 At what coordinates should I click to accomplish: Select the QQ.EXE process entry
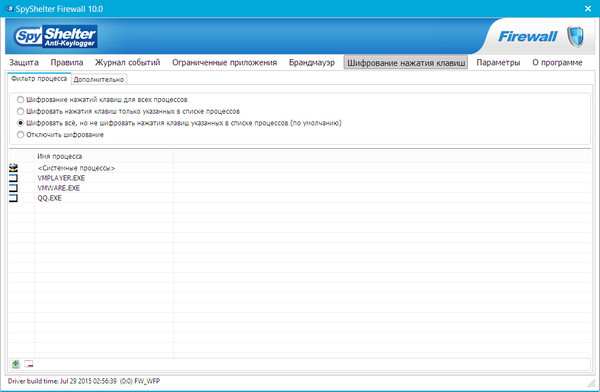49,198
